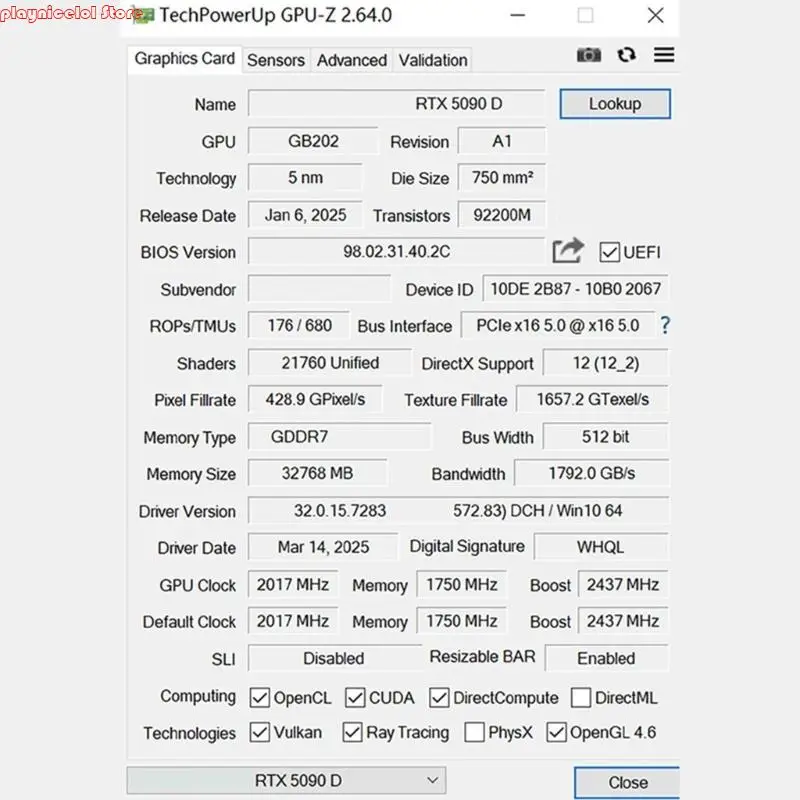Click the Close button
Image resolution: width=800 pixels, height=800 pixels.
(628, 782)
